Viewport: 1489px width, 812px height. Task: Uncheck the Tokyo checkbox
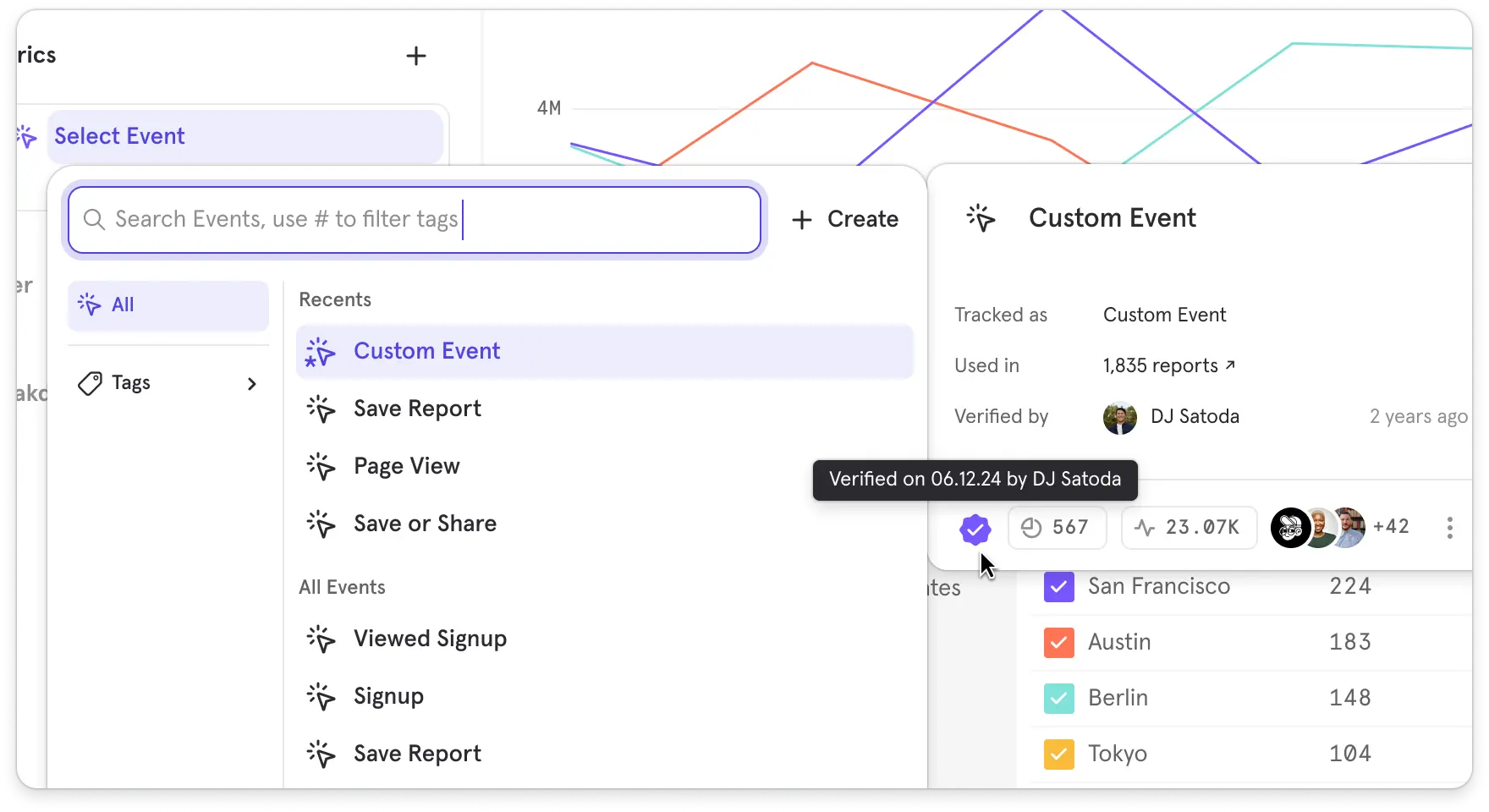[x=1058, y=754]
